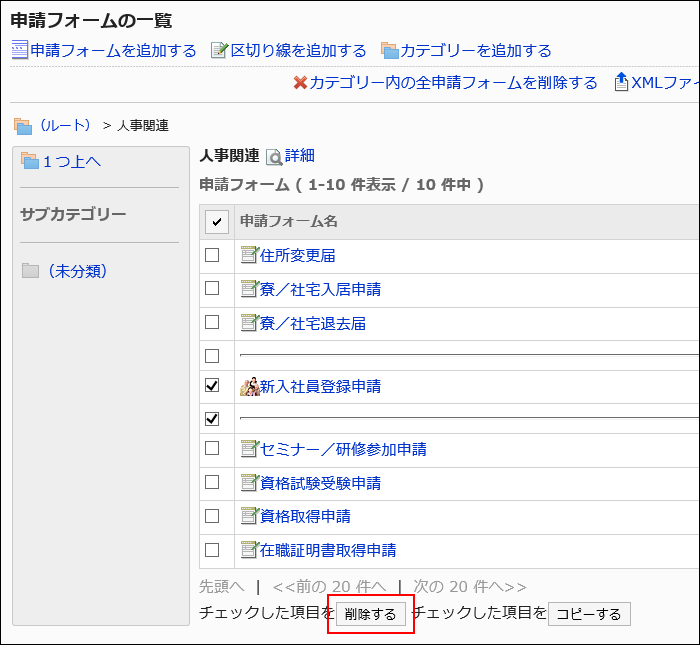Click the <<前の 20 件へ pagination link

point(329,587)
